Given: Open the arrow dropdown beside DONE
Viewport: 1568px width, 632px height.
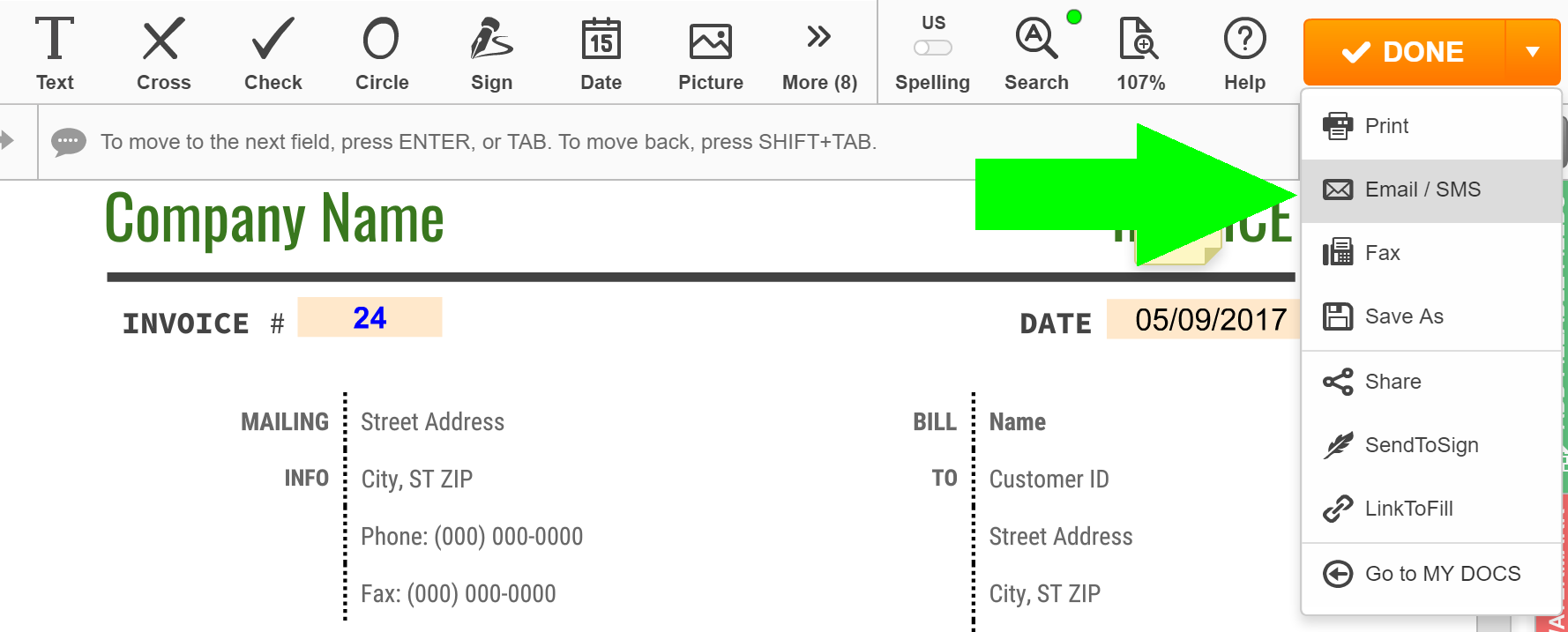Looking at the screenshot, I should 1533,52.
